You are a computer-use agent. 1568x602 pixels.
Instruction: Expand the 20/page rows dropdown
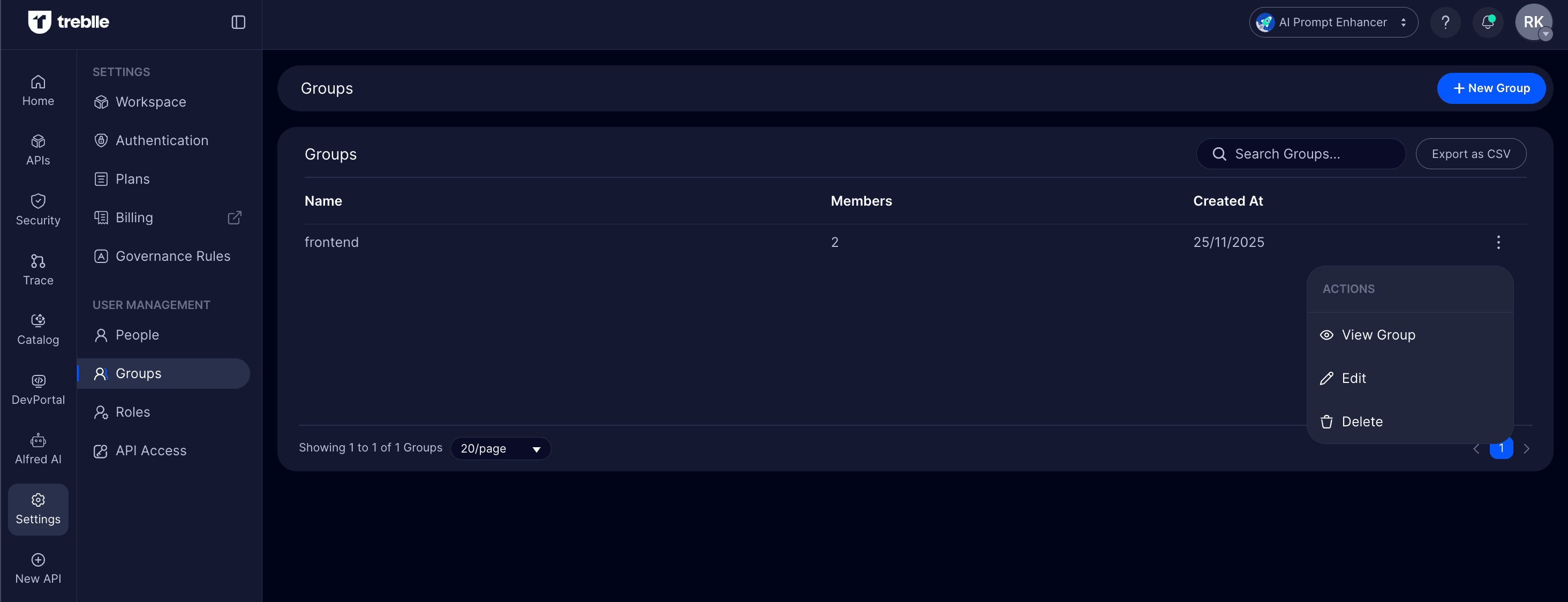pos(500,449)
